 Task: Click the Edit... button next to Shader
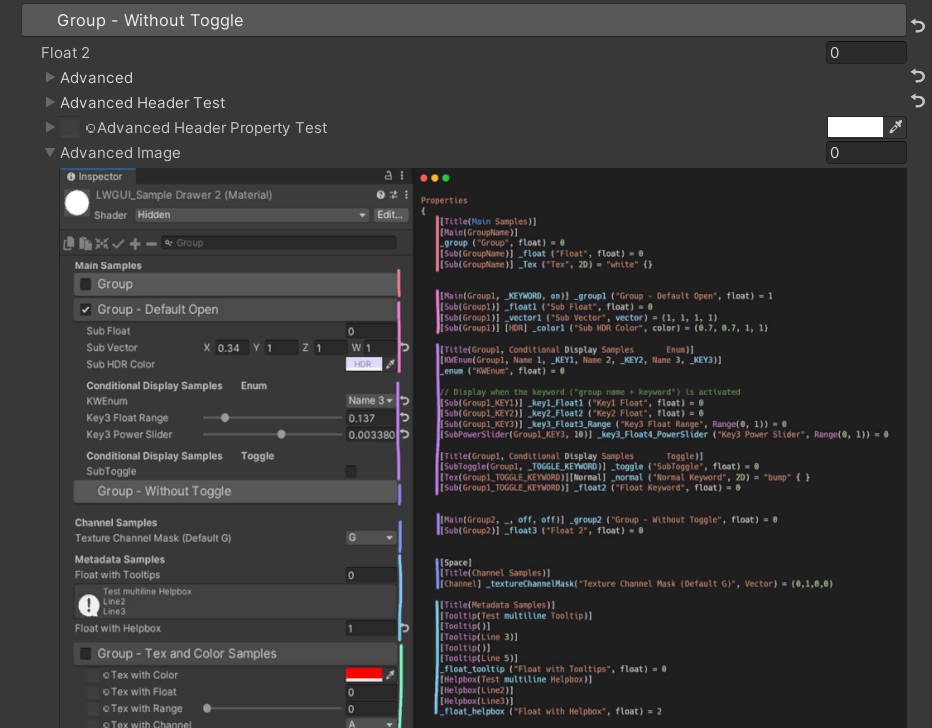coord(390,215)
